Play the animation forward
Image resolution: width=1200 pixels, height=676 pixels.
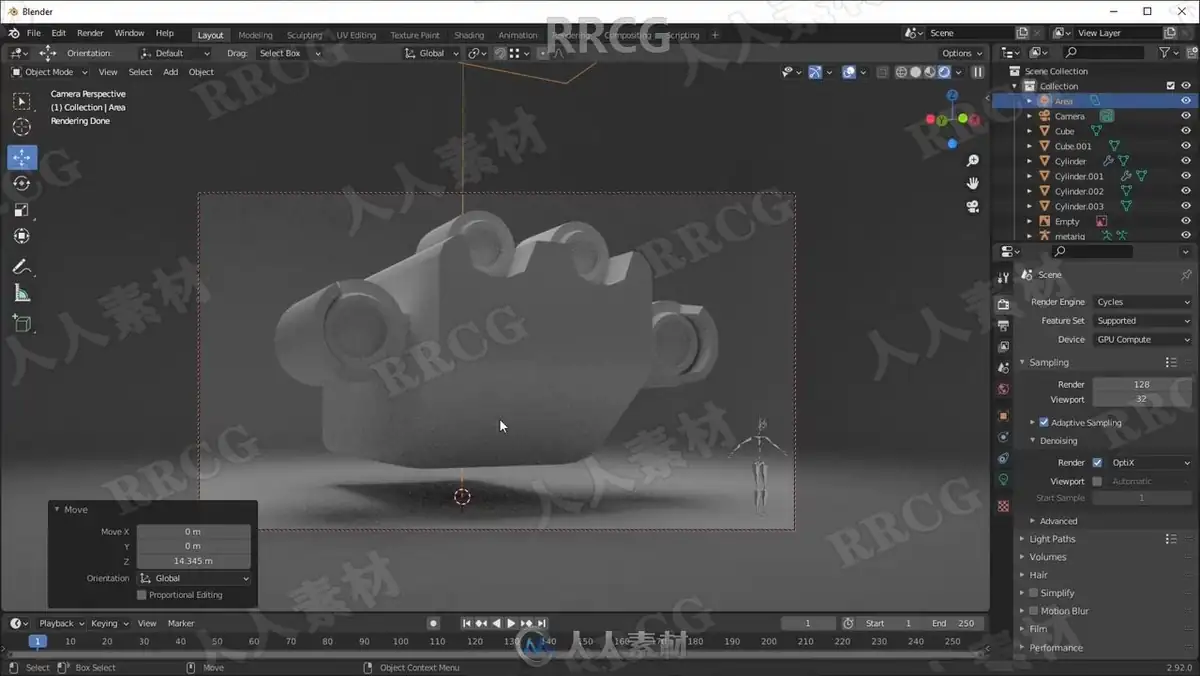click(x=511, y=624)
